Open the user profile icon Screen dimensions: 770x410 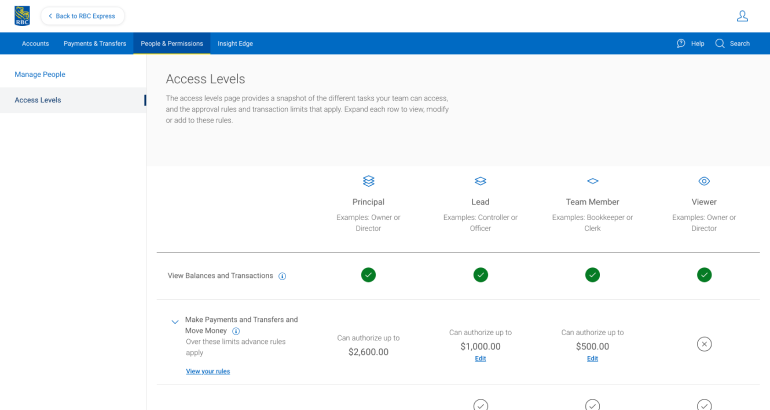click(742, 16)
